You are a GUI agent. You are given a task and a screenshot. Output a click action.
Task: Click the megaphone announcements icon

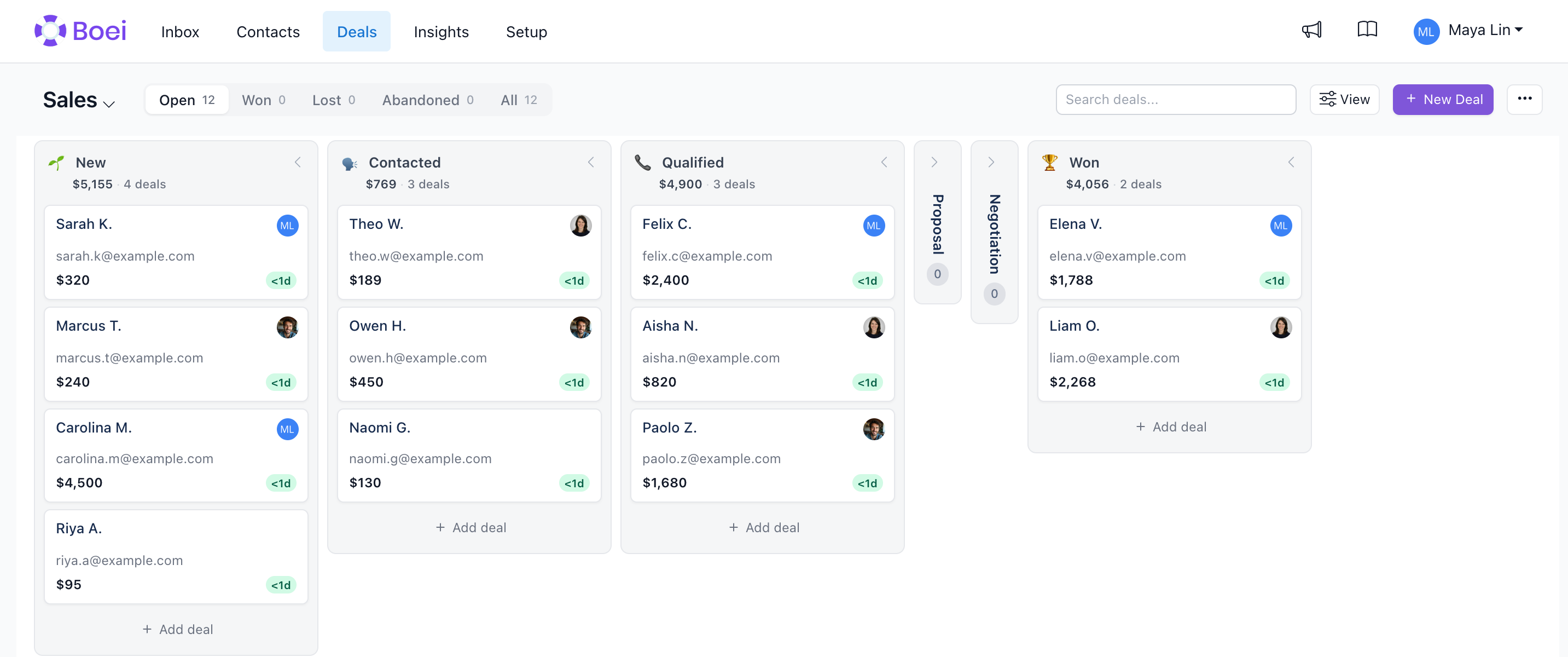(x=1311, y=30)
